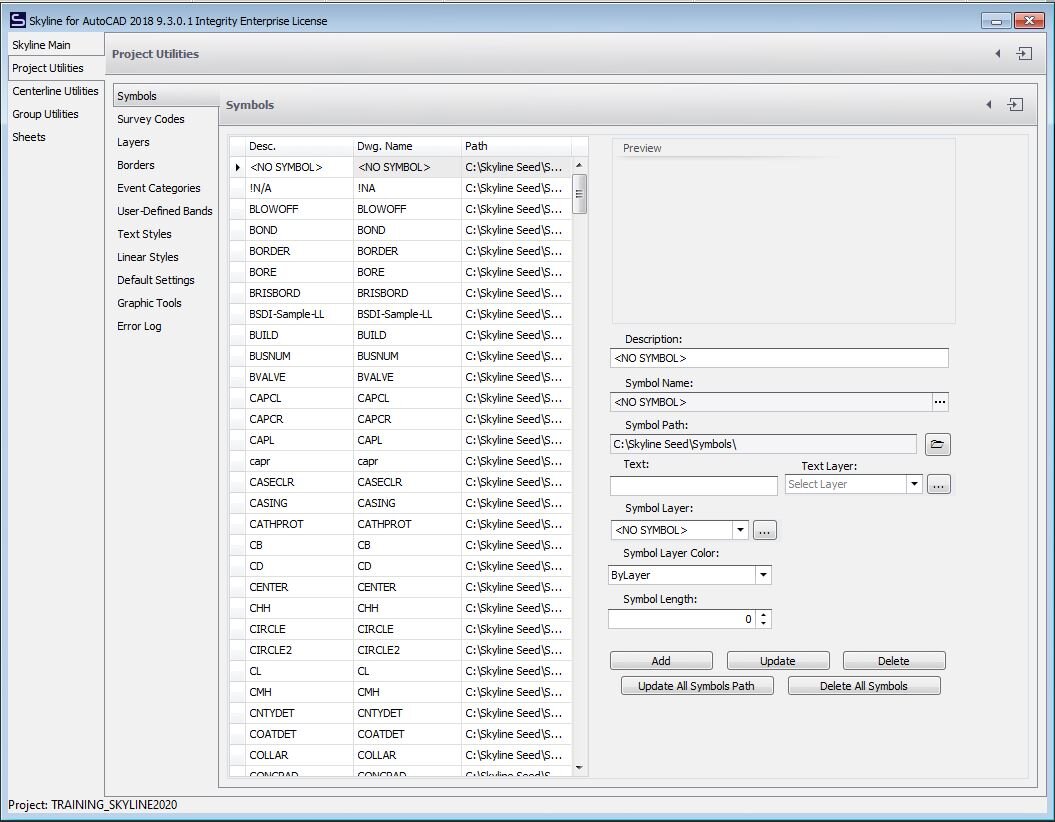This screenshot has height=822, width=1055.
Task: Click Delete All Symbols button
Action: pyautogui.click(x=864, y=685)
